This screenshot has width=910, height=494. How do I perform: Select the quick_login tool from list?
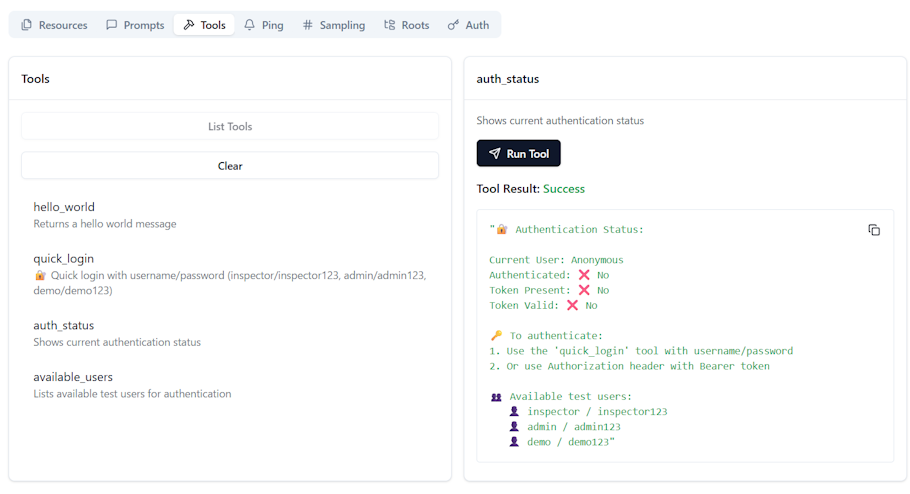(64, 258)
